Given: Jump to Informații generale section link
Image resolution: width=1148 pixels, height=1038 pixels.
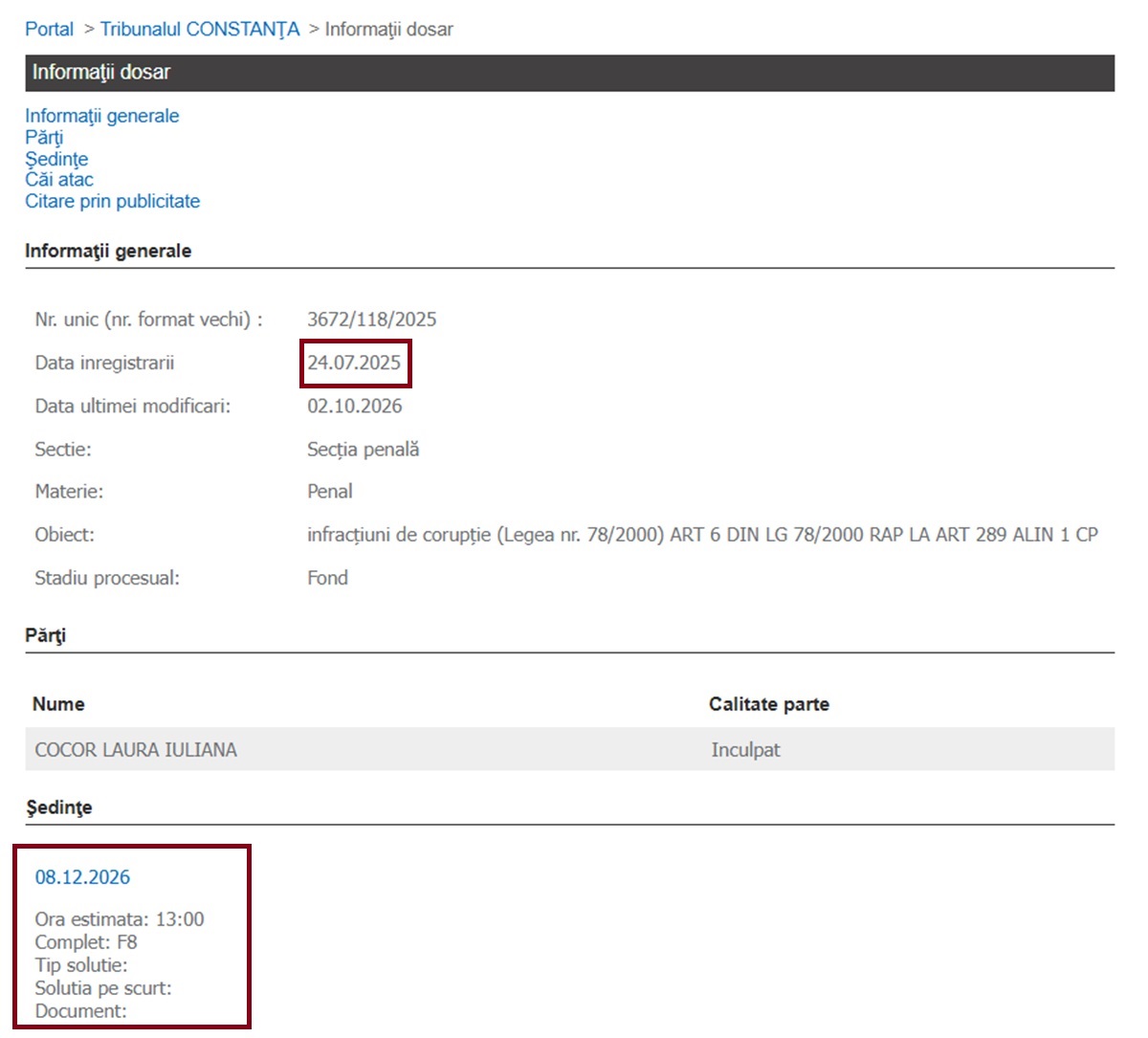Looking at the screenshot, I should pos(102,116).
